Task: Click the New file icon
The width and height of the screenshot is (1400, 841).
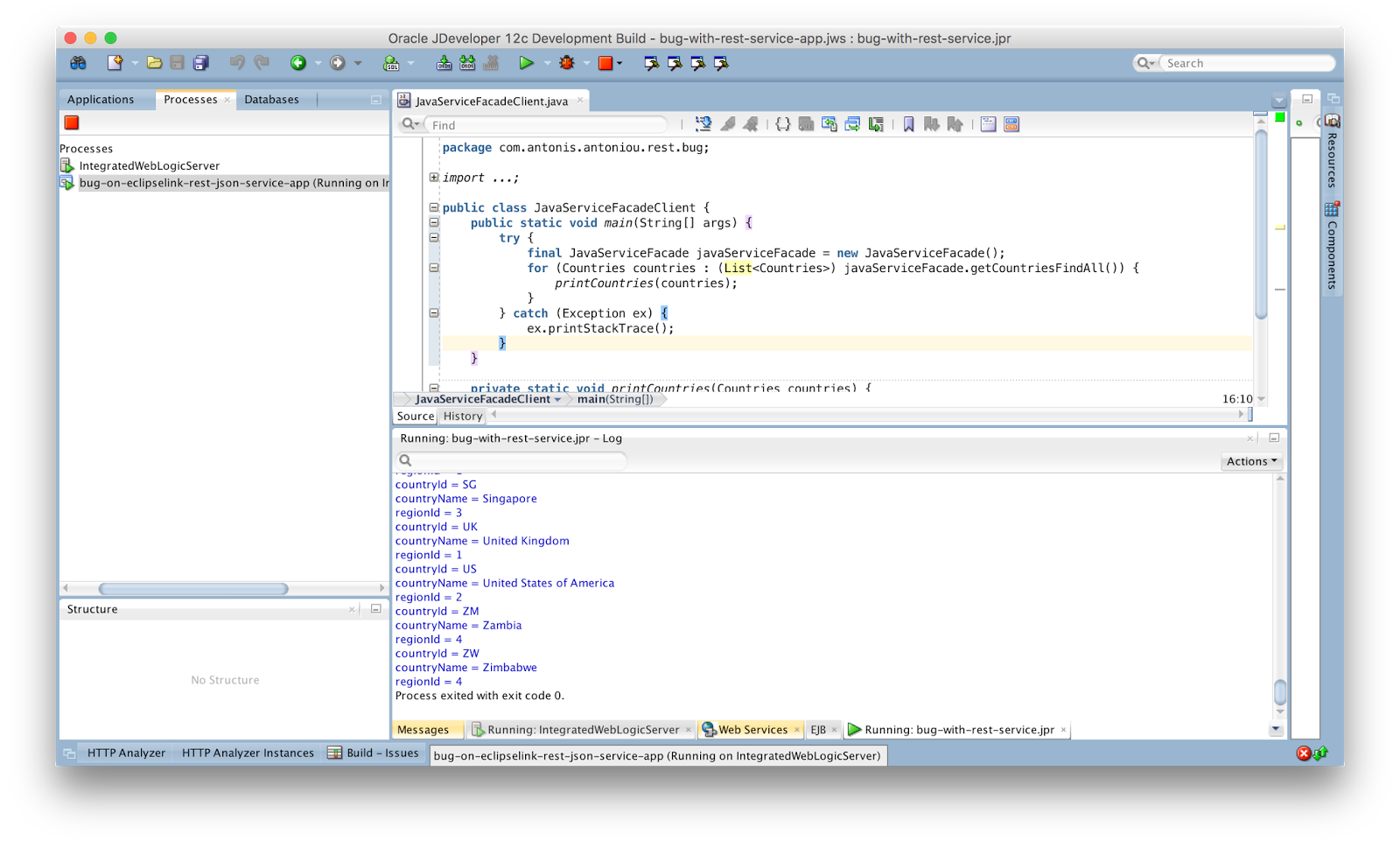Action: coord(115,63)
